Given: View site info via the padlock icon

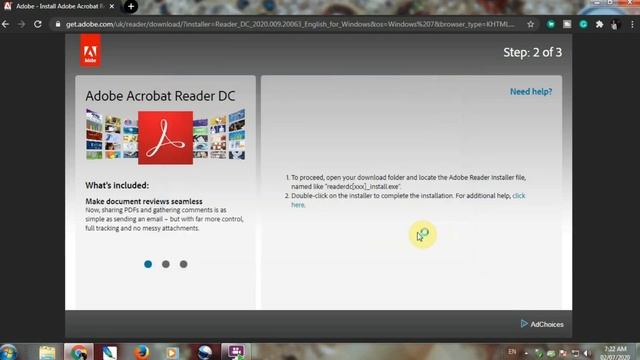Looking at the screenshot, I should point(58,24).
